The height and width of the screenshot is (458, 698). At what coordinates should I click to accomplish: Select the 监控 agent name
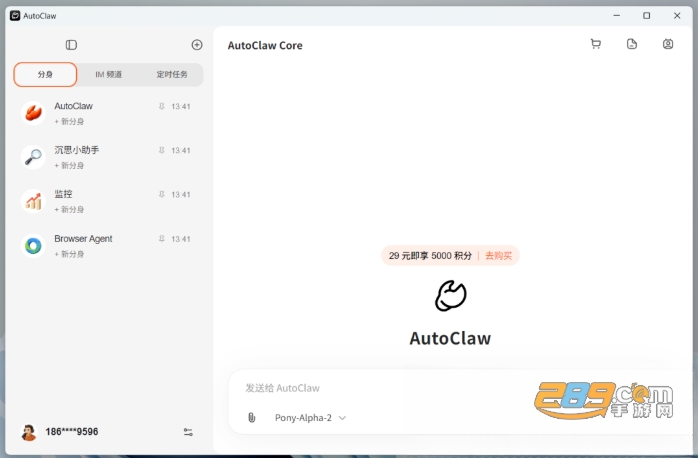(x=63, y=194)
